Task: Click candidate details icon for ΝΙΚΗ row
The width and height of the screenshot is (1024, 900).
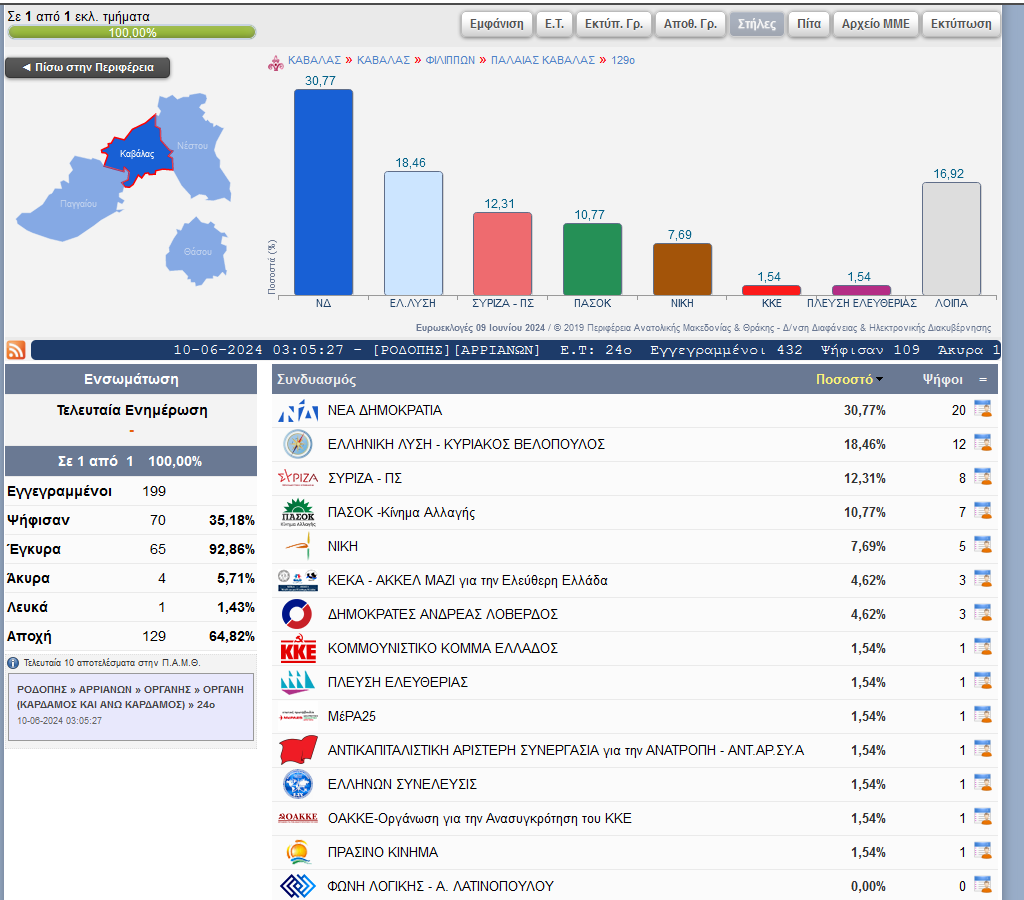Action: point(982,546)
